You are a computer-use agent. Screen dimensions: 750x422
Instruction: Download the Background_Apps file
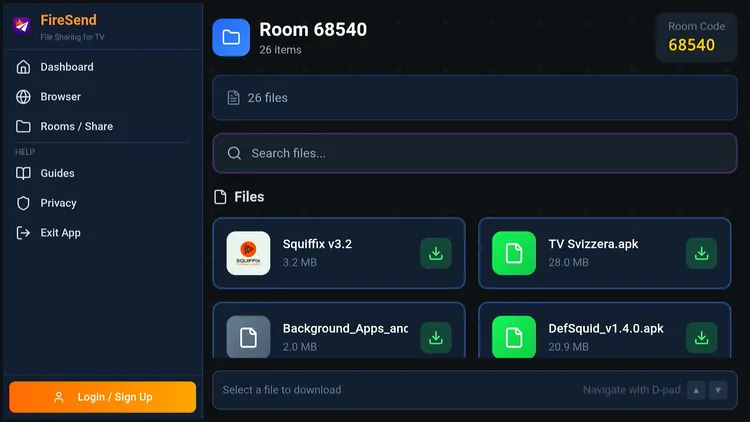[x=436, y=338]
